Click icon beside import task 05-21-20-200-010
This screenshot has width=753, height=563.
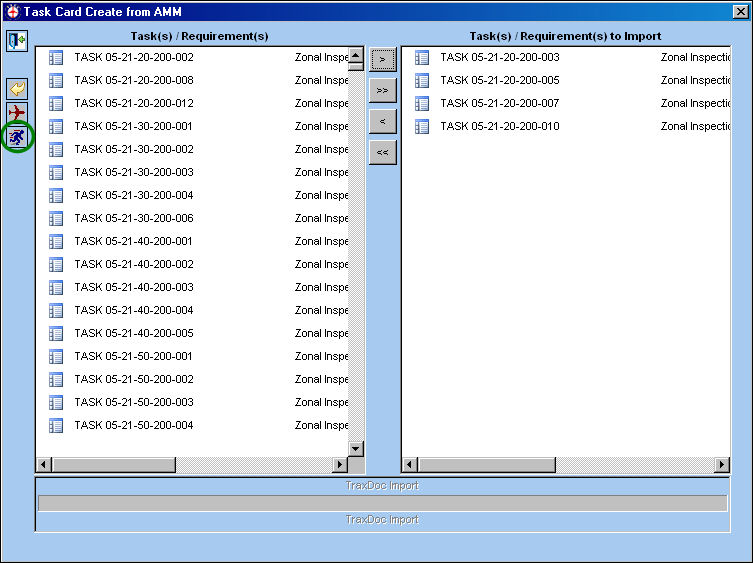point(422,127)
